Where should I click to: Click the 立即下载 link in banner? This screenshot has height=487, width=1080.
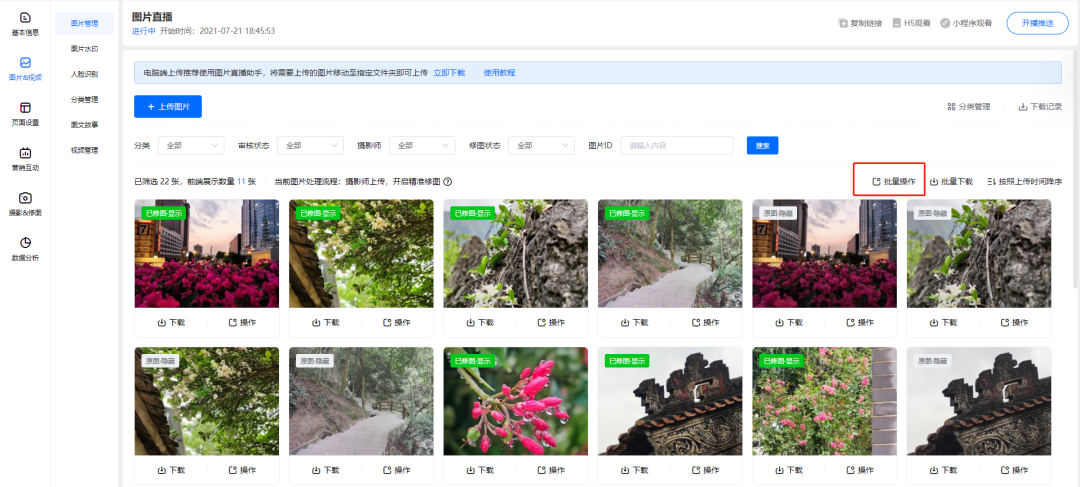click(x=449, y=73)
